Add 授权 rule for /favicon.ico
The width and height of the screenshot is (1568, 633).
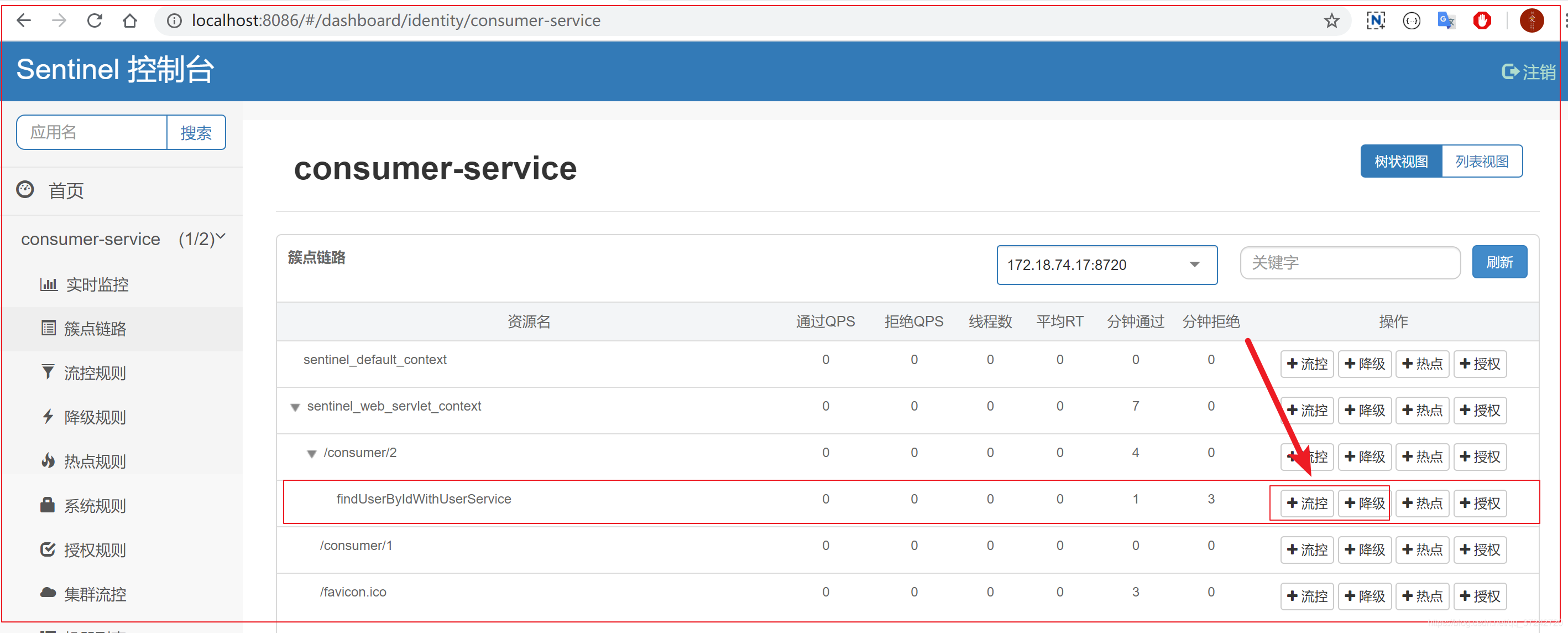coord(1480,596)
